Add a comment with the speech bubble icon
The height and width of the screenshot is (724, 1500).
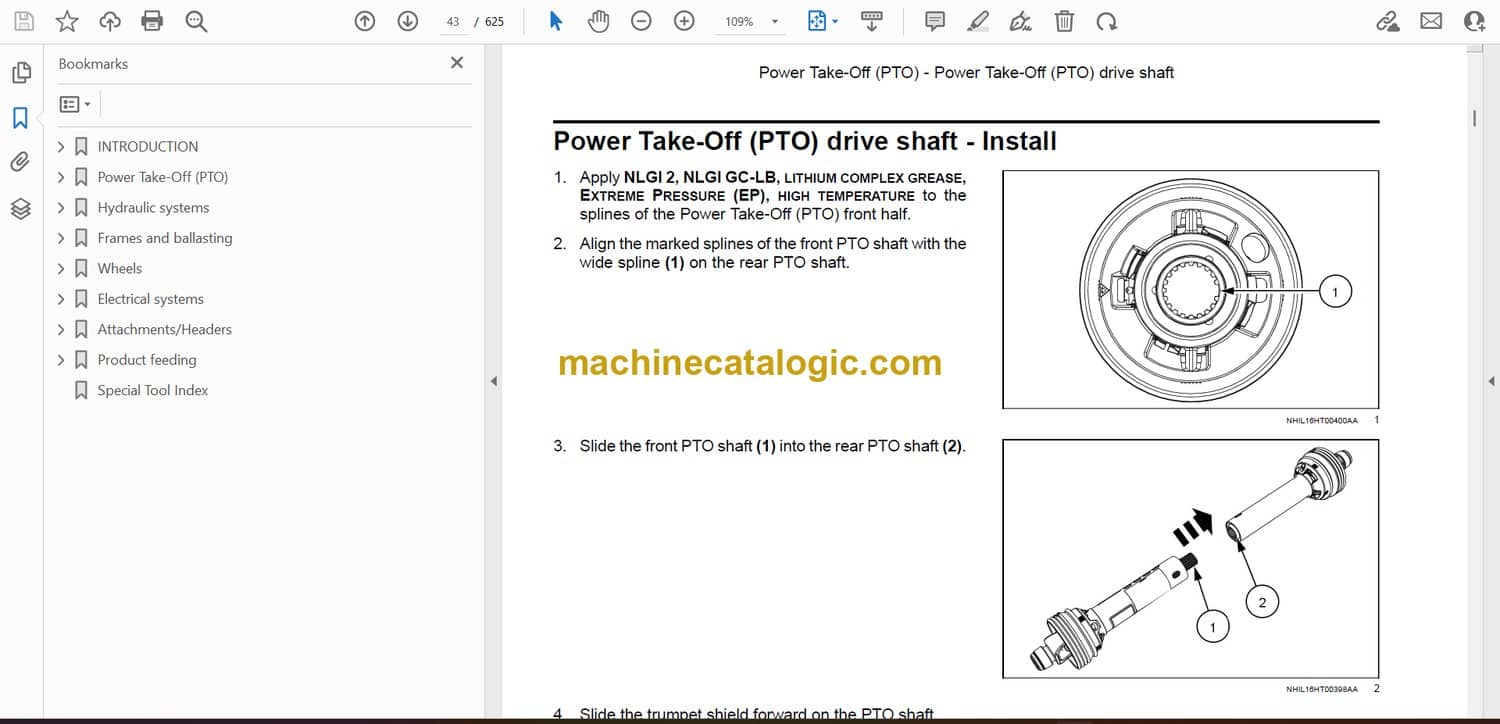click(x=935, y=21)
